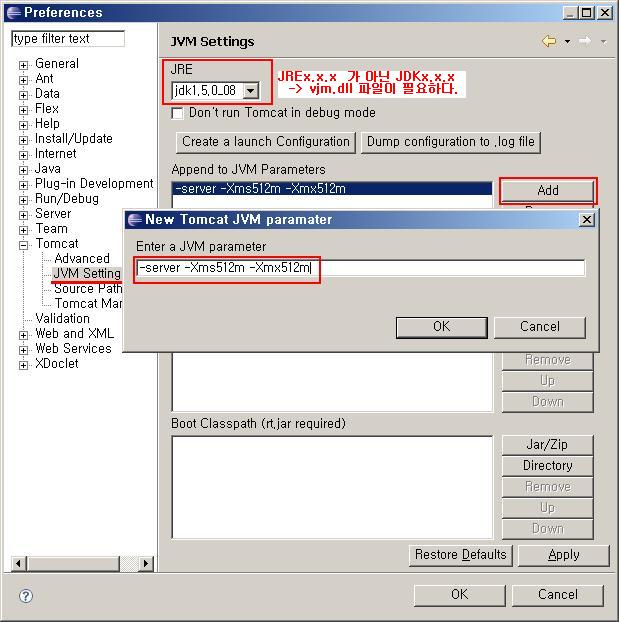This screenshot has height=622, width=619.
Task: Close the New Tomcat JVM parameter dialog
Action: 587,219
